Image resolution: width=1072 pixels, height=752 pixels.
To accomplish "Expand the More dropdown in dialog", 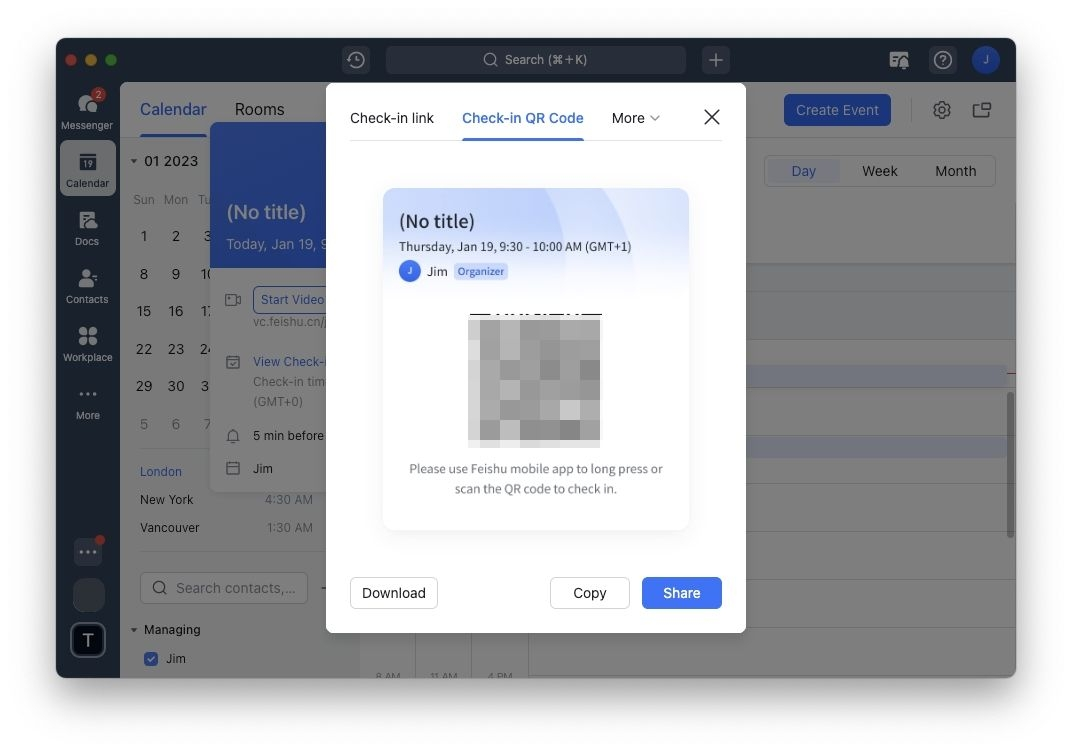I will click(x=636, y=118).
